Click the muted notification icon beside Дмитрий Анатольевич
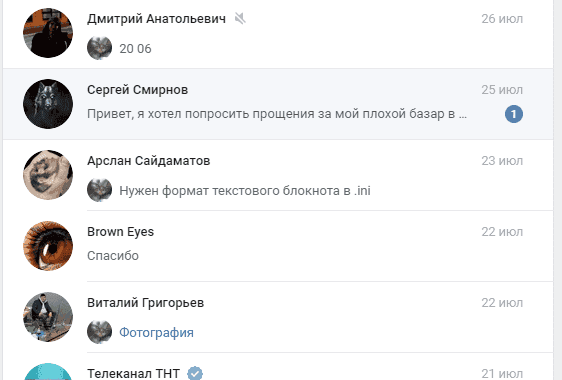Viewport: 562px width, 380px height. tap(240, 18)
